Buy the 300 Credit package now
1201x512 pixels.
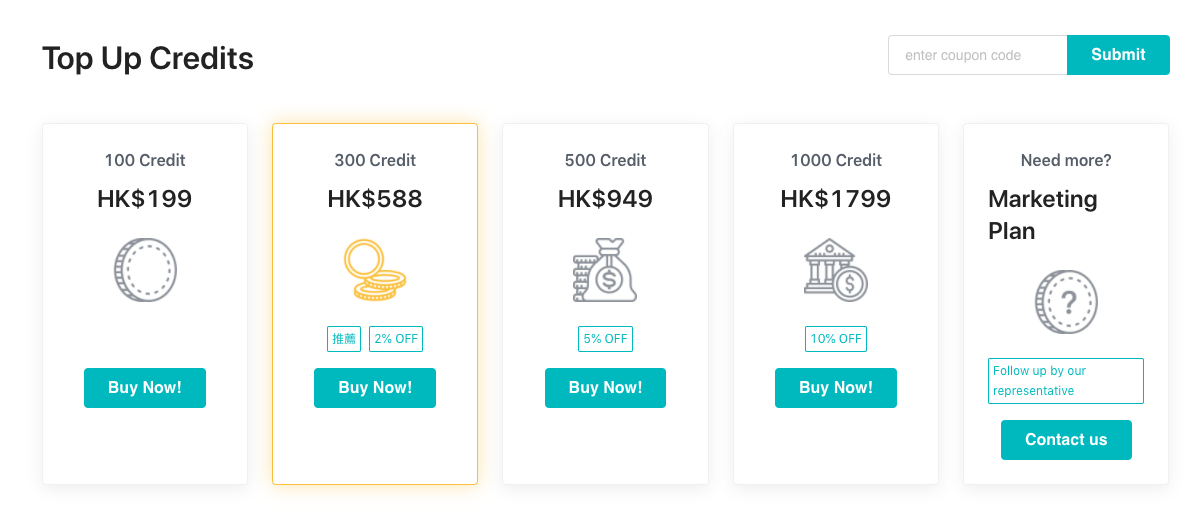pos(375,388)
